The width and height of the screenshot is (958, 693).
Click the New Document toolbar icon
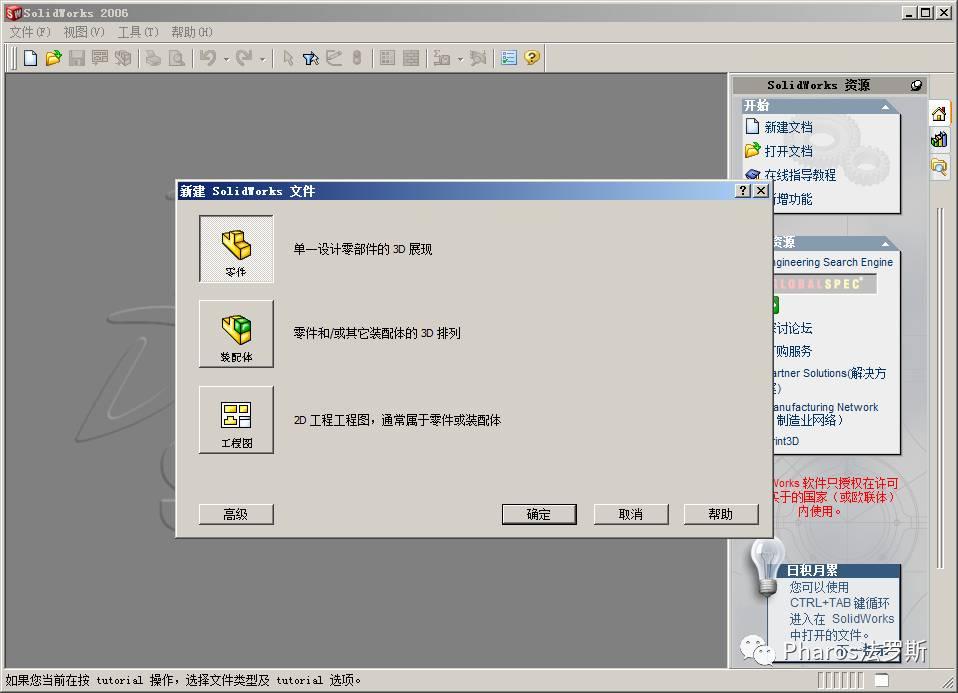(x=30, y=58)
